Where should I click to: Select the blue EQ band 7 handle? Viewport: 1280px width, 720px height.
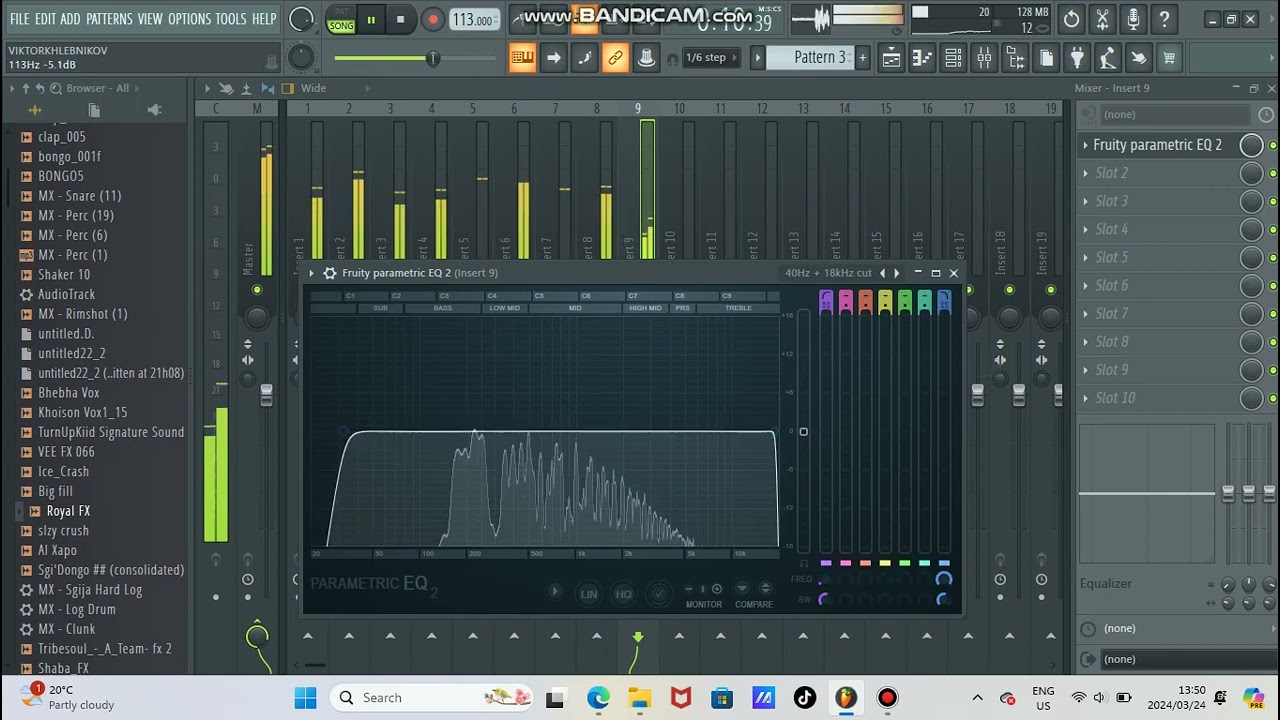pyautogui.click(x=944, y=301)
